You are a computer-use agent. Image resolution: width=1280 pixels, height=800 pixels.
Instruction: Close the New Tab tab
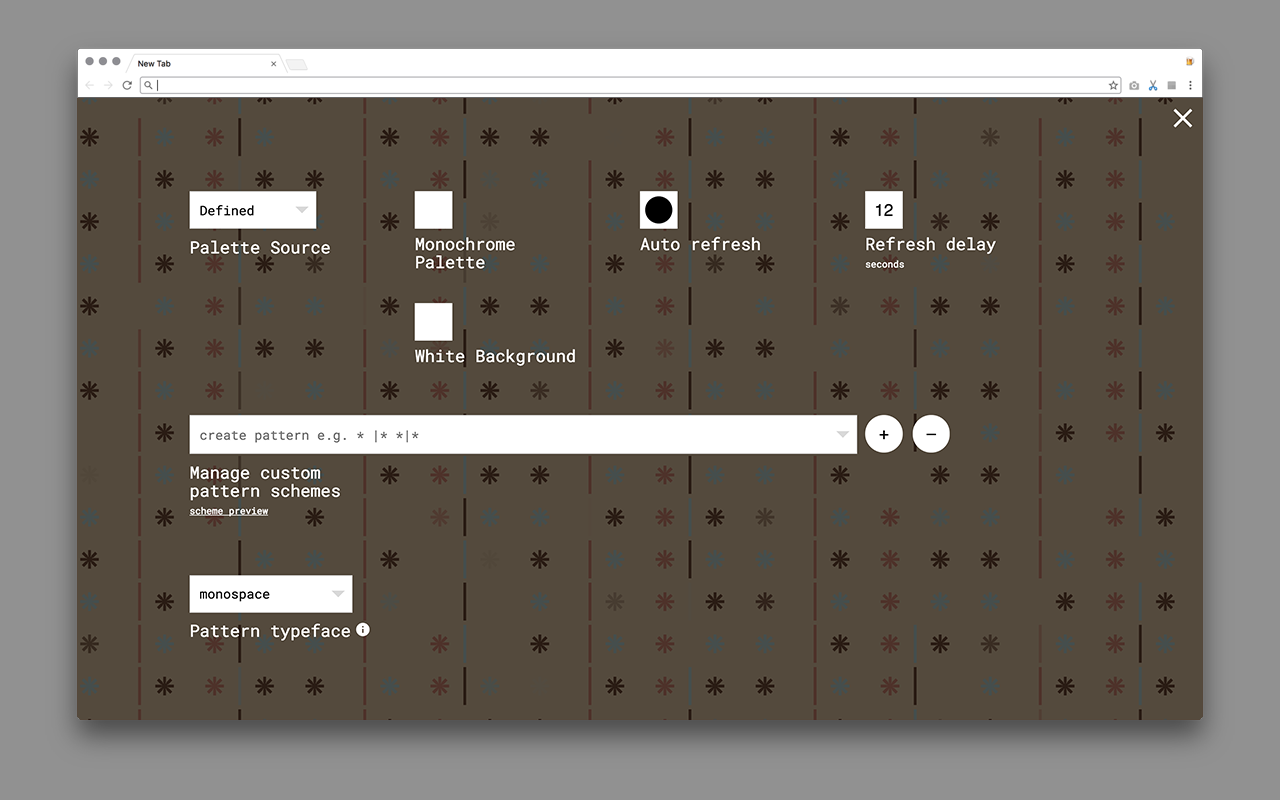[x=273, y=64]
